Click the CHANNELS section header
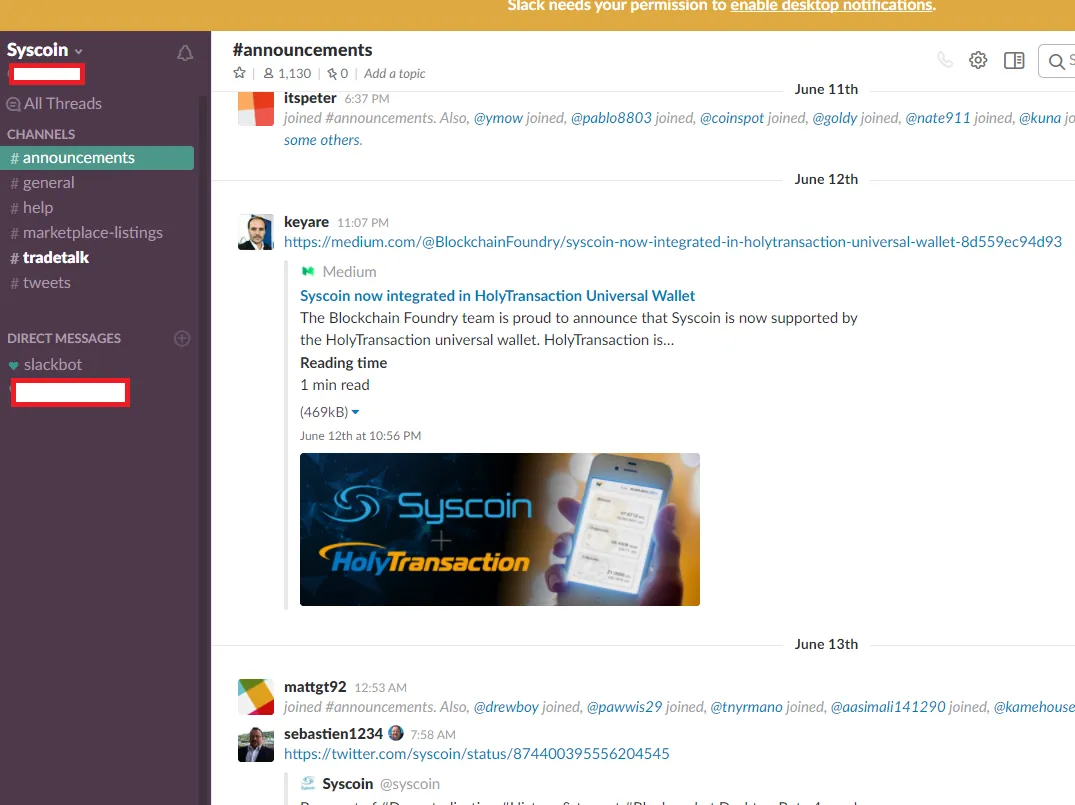The height and width of the screenshot is (805, 1075). pos(41,134)
